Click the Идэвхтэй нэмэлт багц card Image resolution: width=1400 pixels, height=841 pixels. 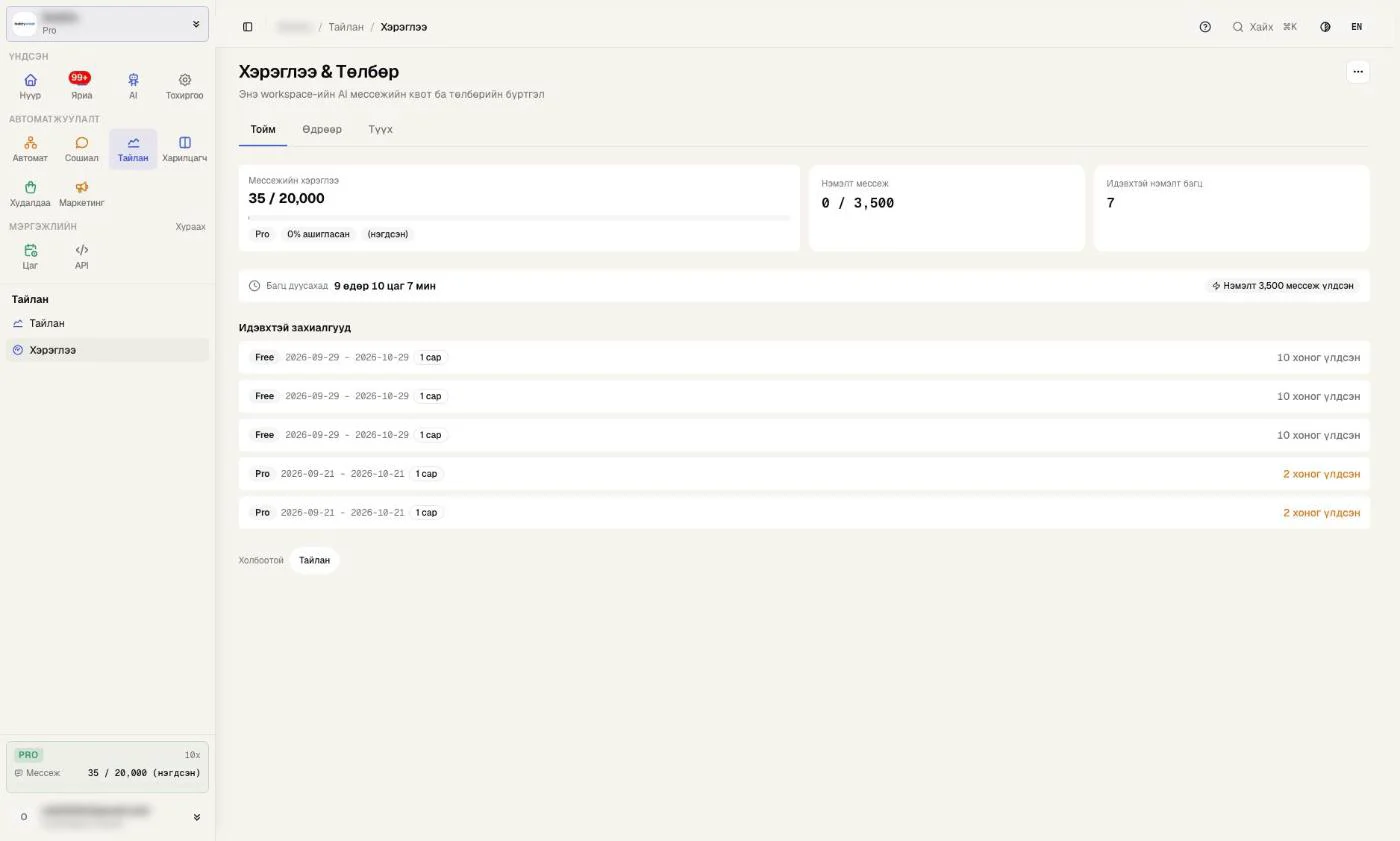pyautogui.click(x=1231, y=208)
